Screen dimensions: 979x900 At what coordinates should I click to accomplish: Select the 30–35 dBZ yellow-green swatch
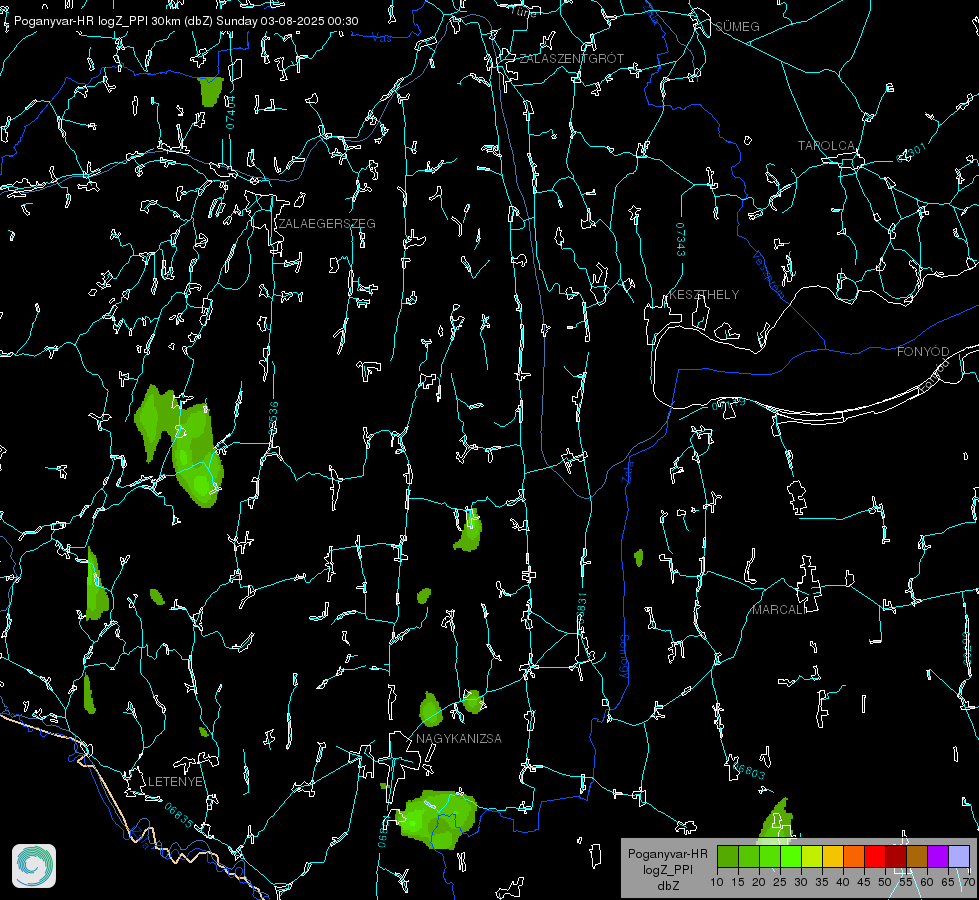pyautogui.click(x=812, y=857)
